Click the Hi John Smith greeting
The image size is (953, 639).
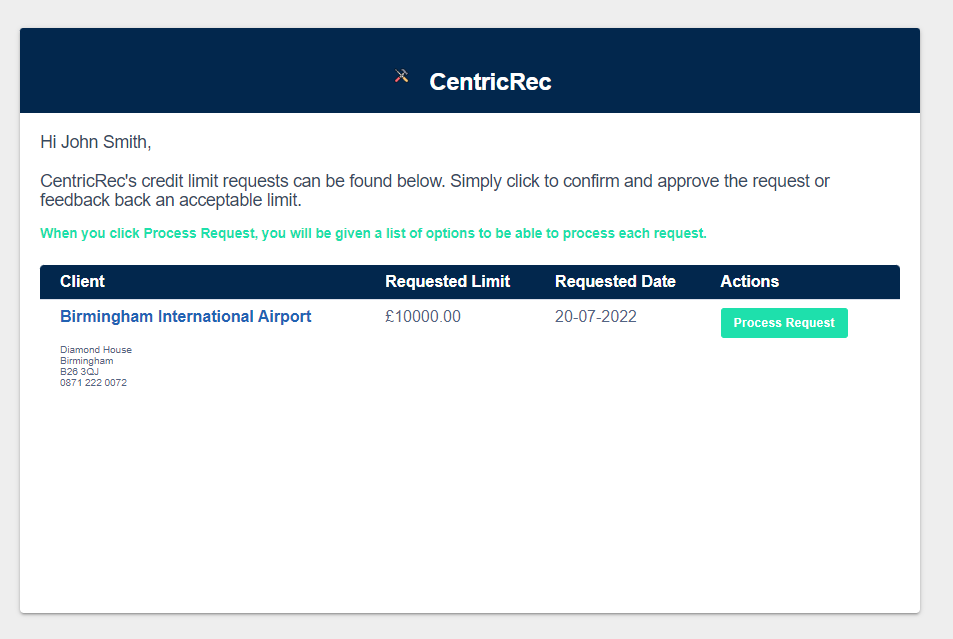95,142
